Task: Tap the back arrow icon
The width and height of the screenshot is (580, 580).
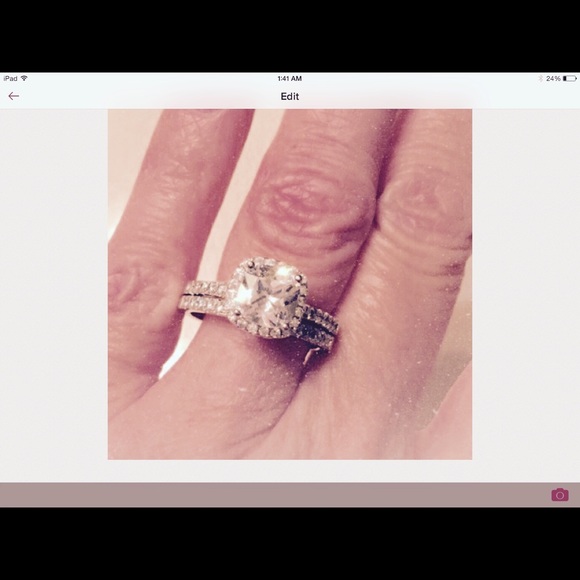Action: click(x=14, y=96)
